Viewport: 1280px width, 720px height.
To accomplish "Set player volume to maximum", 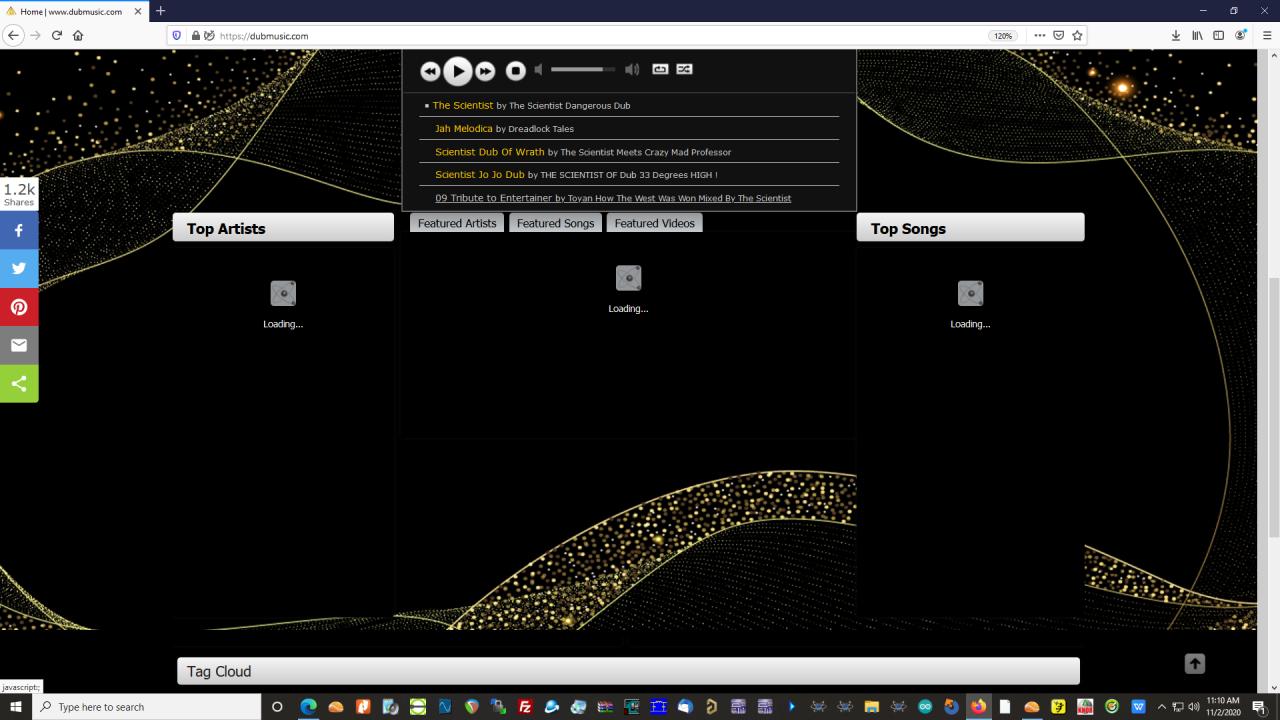I will pyautogui.click(x=632, y=69).
